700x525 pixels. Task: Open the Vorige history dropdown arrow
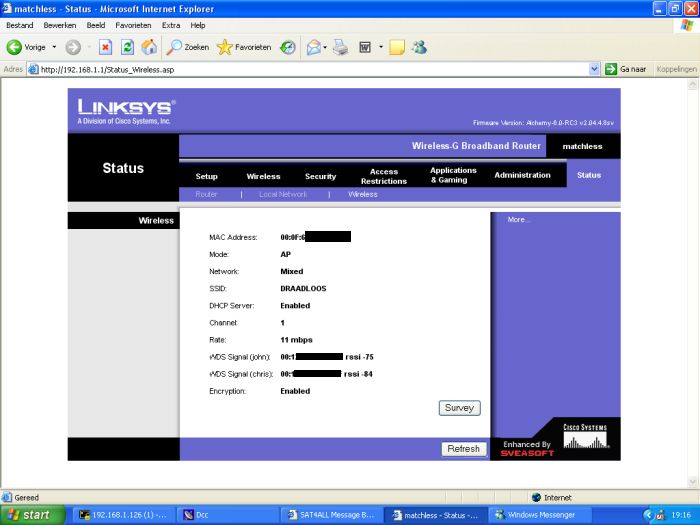54,47
